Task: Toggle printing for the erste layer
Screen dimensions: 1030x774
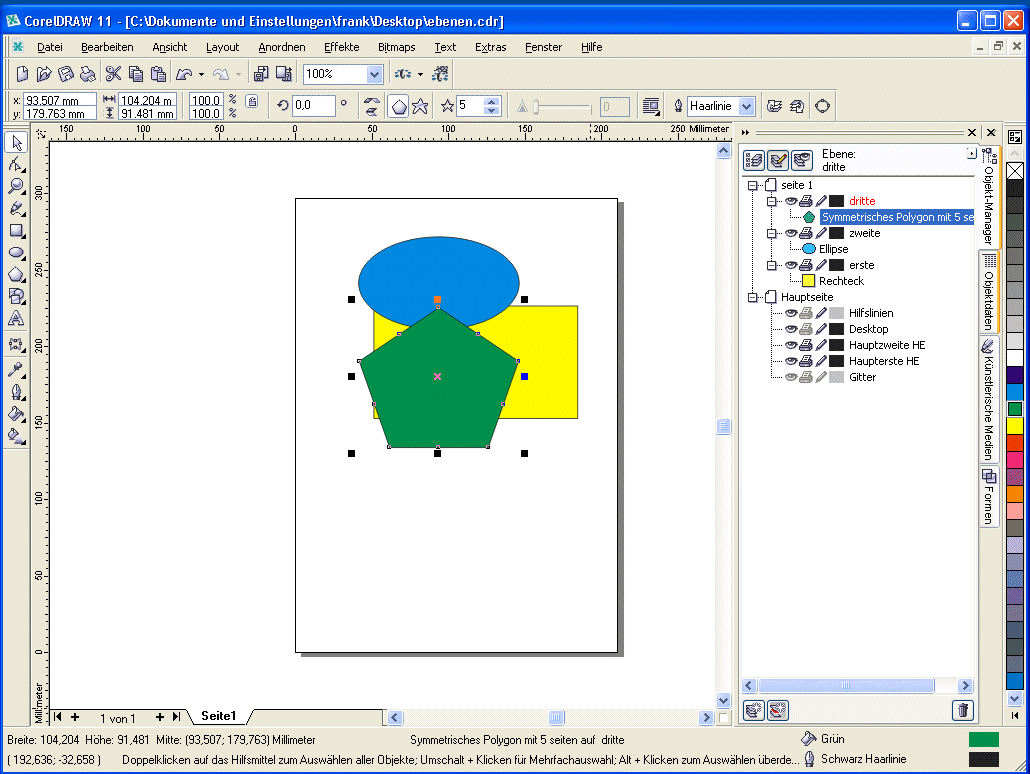Action: [x=805, y=265]
